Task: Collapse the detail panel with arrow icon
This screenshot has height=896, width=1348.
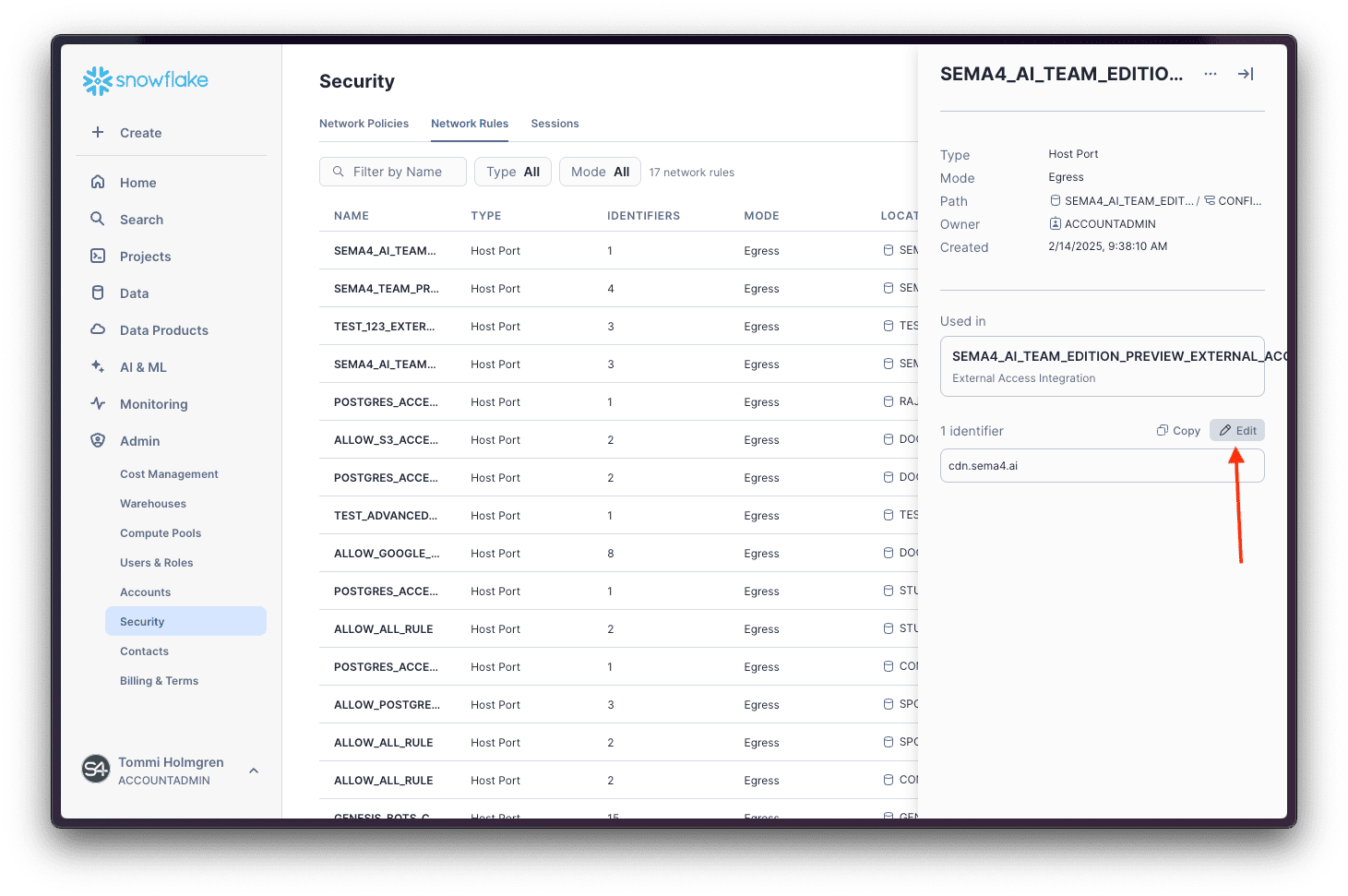Action: coord(1246,74)
